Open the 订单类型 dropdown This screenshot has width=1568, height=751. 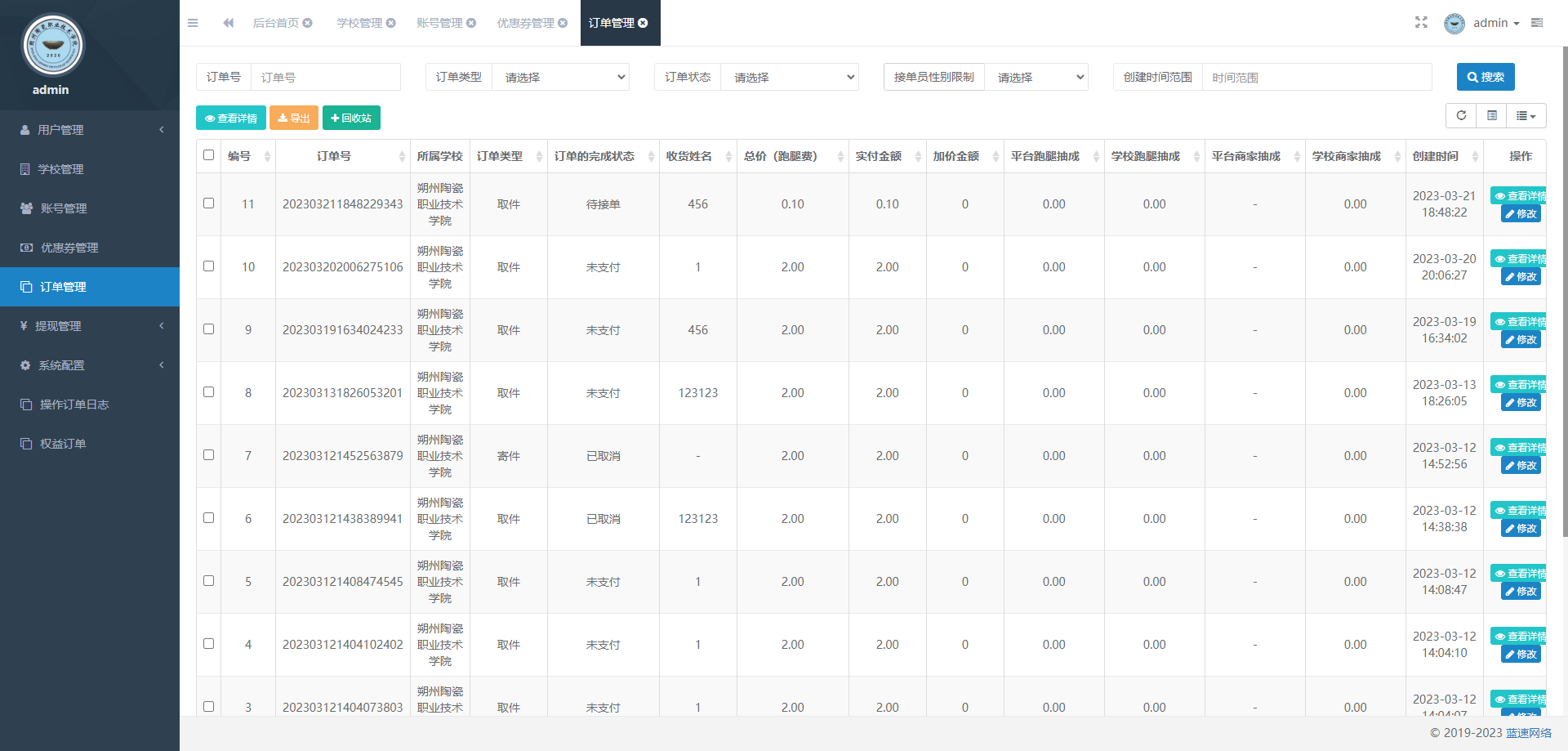tap(560, 77)
